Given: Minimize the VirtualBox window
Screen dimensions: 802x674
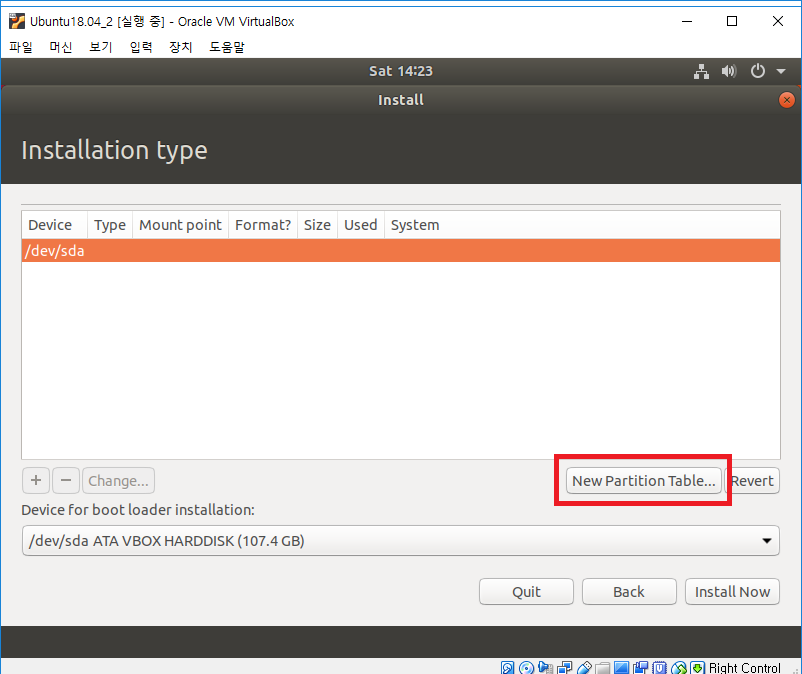Looking at the screenshot, I should (687, 21).
